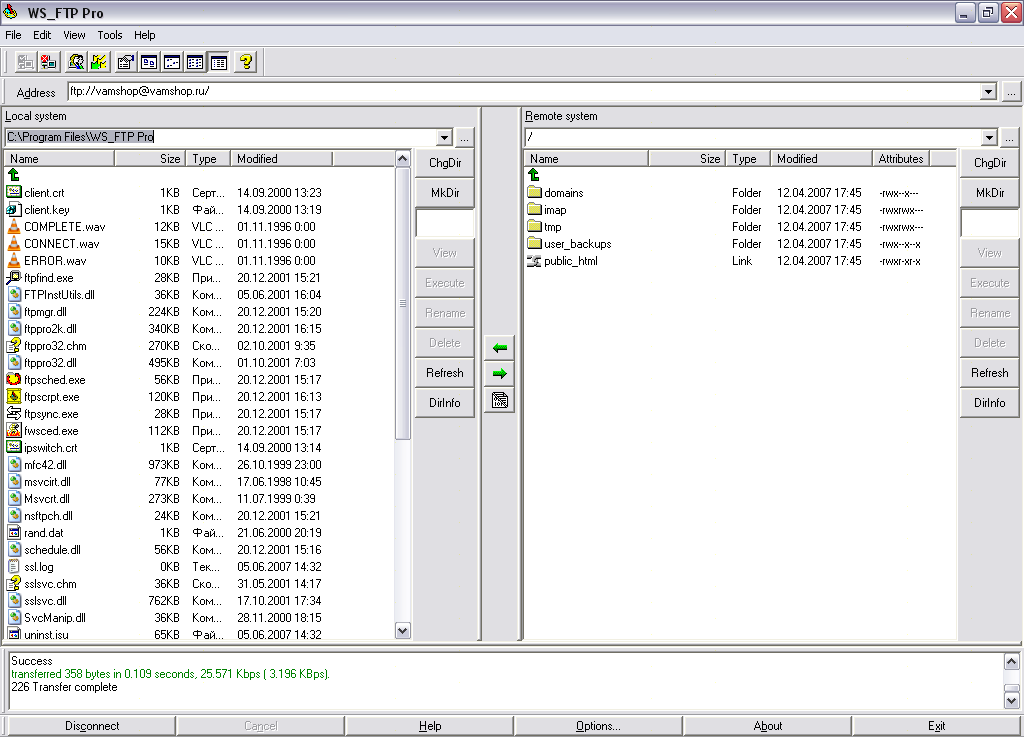This screenshot has height=737, width=1024.
Task: Expand the remote path dropdown arrow
Action: click(x=989, y=138)
